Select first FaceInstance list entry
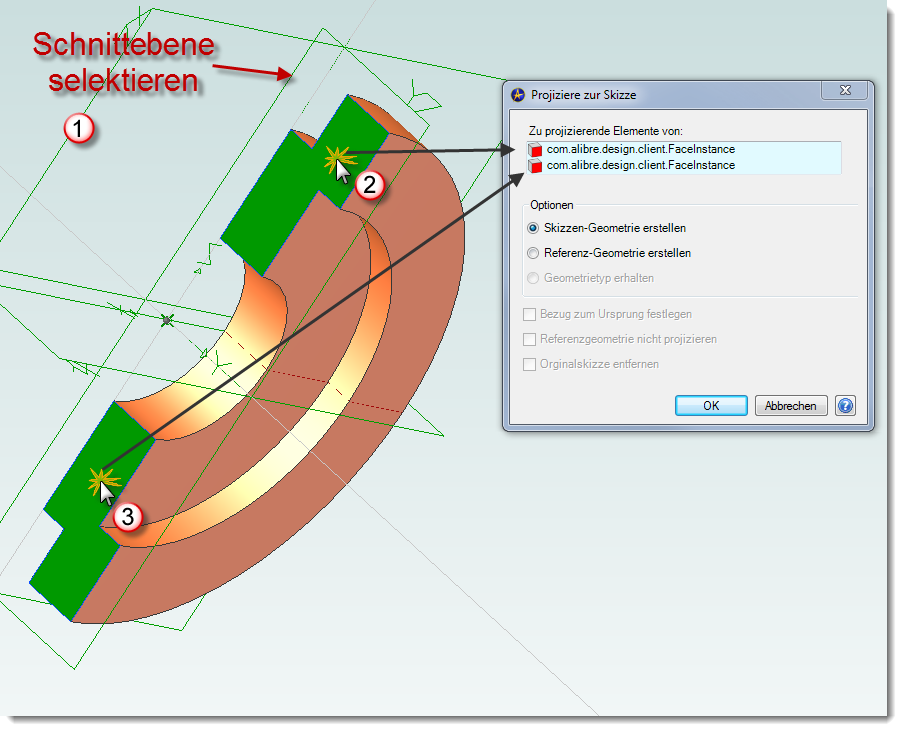This screenshot has width=902, height=731. (x=683, y=150)
